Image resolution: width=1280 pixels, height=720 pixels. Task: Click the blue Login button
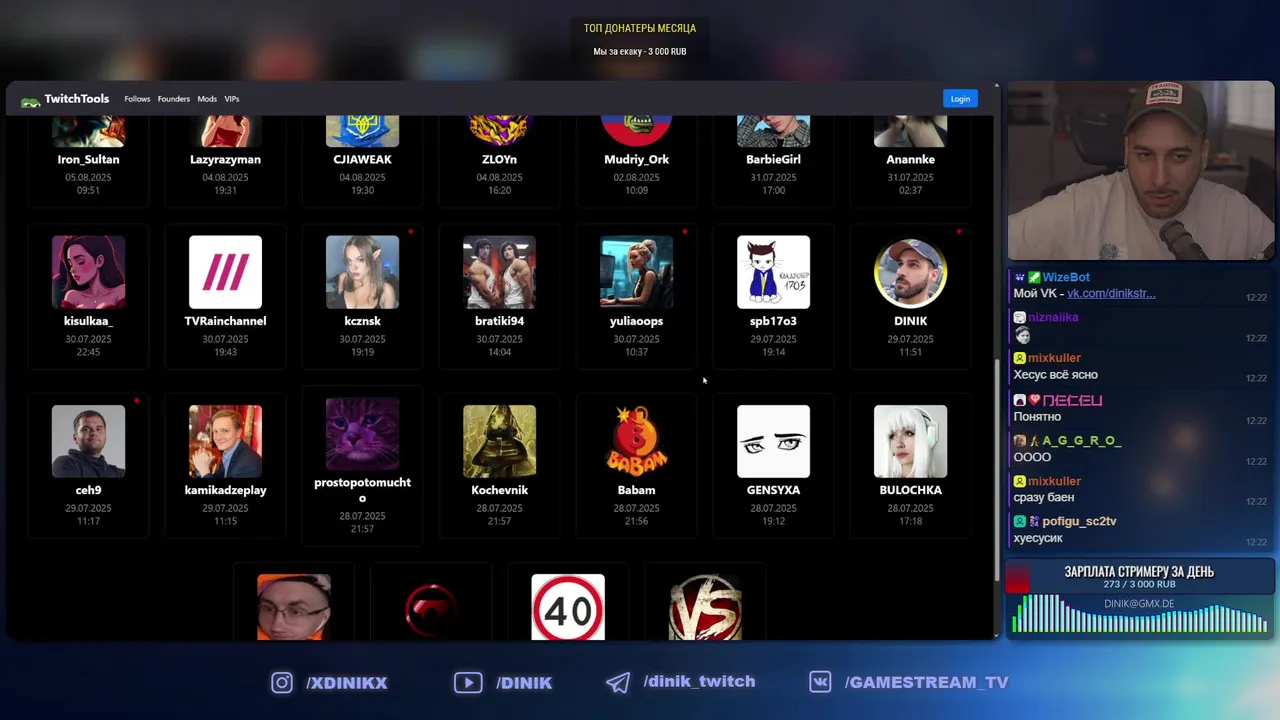(x=960, y=99)
